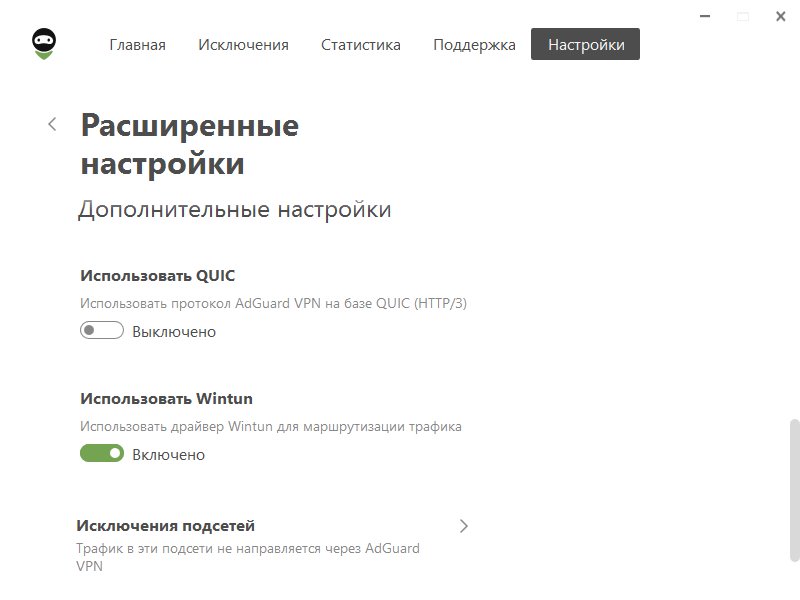The image size is (800, 600).
Task: Expand Исключения подсетей with the chevron arrow
Action: click(x=463, y=526)
